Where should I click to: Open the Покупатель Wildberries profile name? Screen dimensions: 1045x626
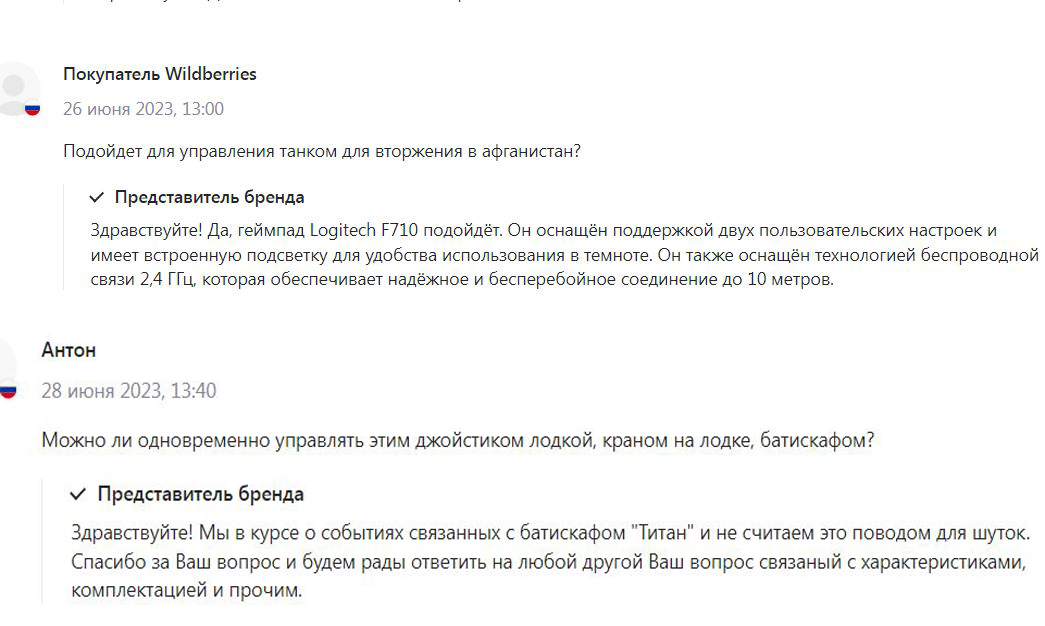click(160, 74)
